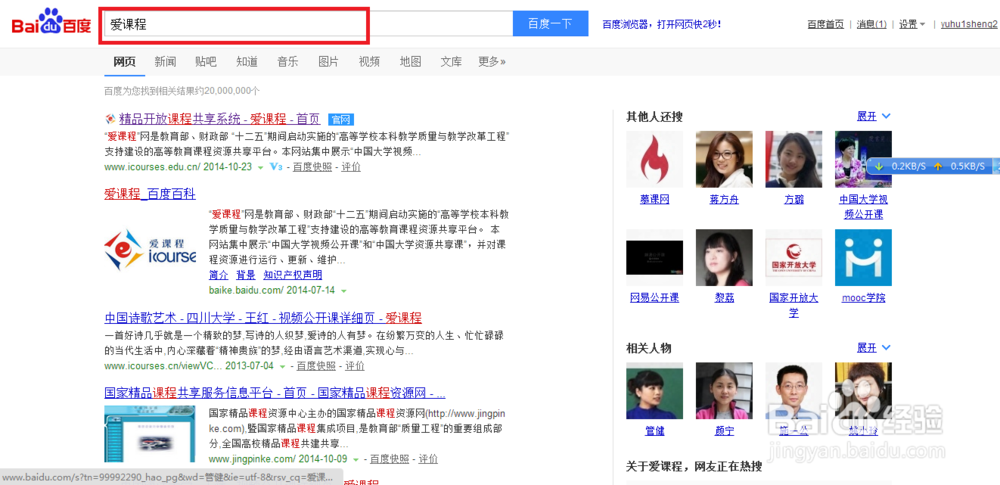Select the 网页 tab
The width and height of the screenshot is (1000, 485).
(x=124, y=62)
